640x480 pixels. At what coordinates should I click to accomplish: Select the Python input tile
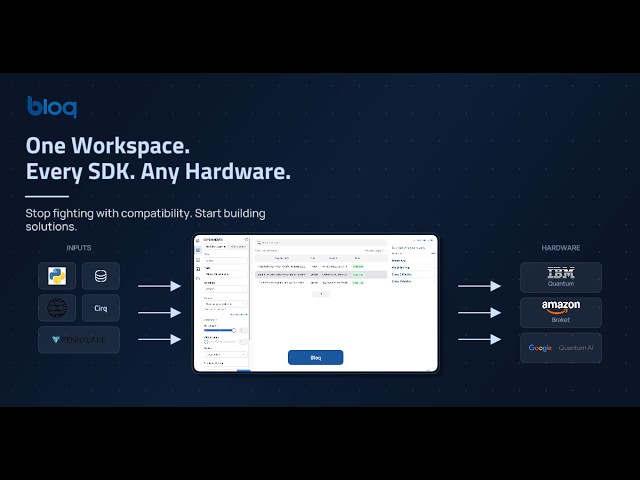[x=57, y=276]
